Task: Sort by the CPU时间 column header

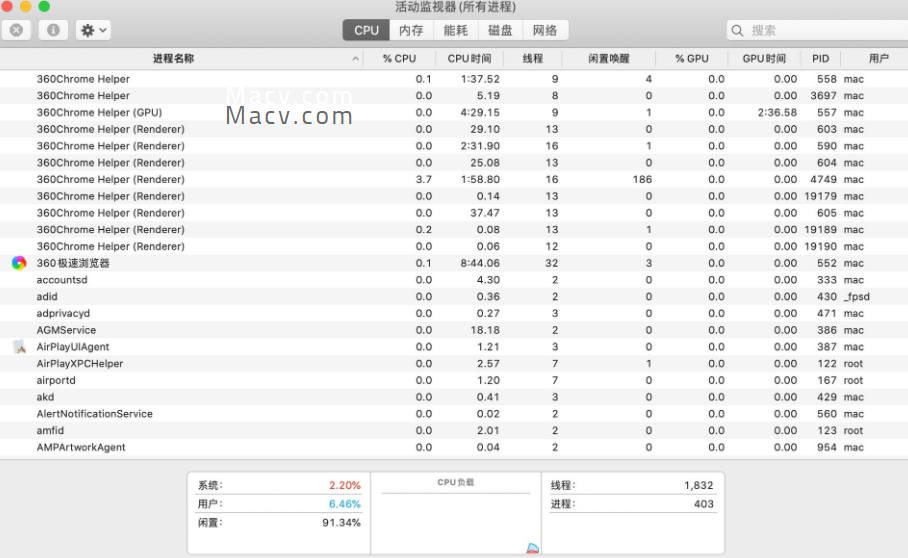Action: [x=470, y=58]
